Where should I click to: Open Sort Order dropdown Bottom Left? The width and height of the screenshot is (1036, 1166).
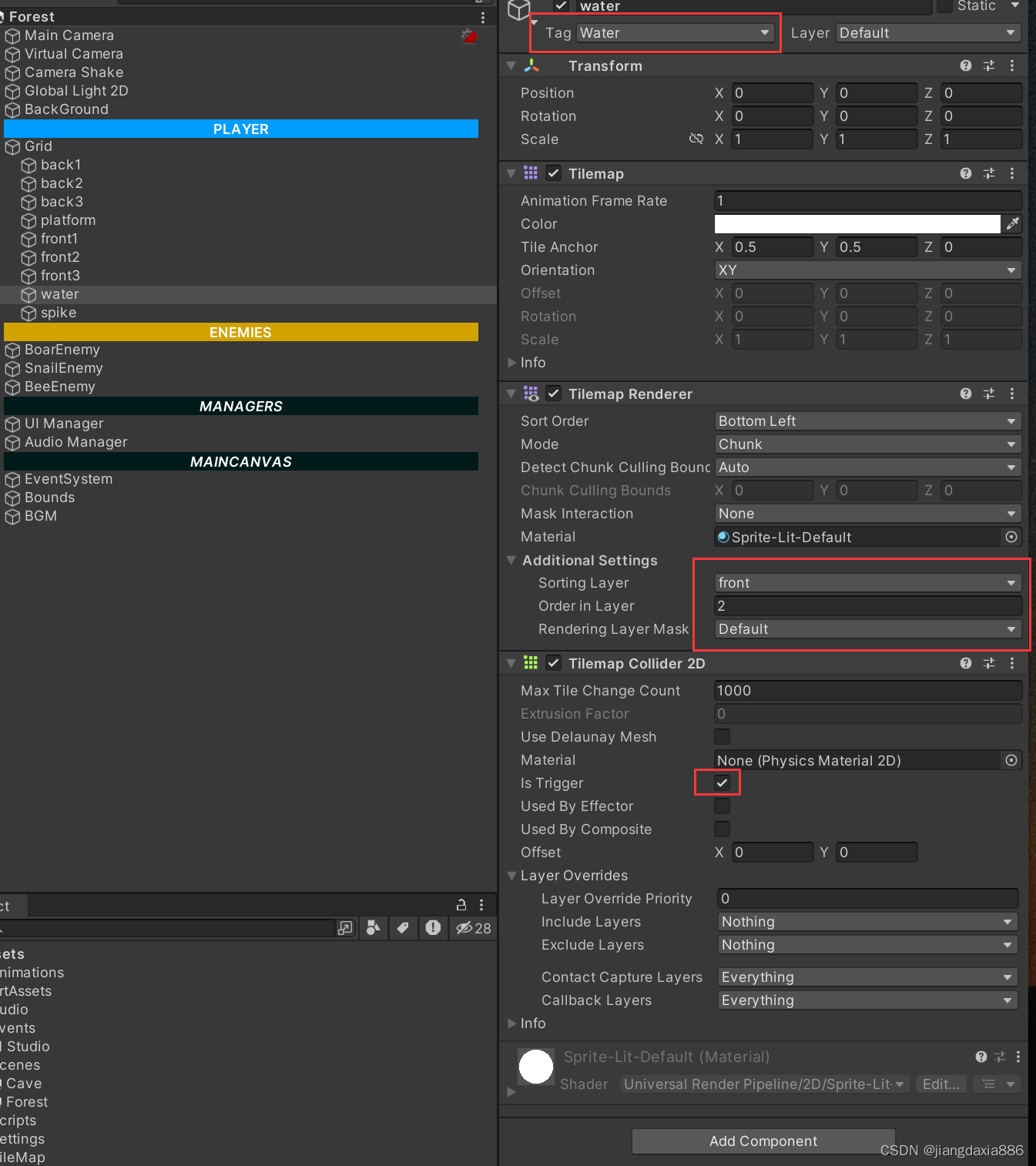(x=868, y=421)
